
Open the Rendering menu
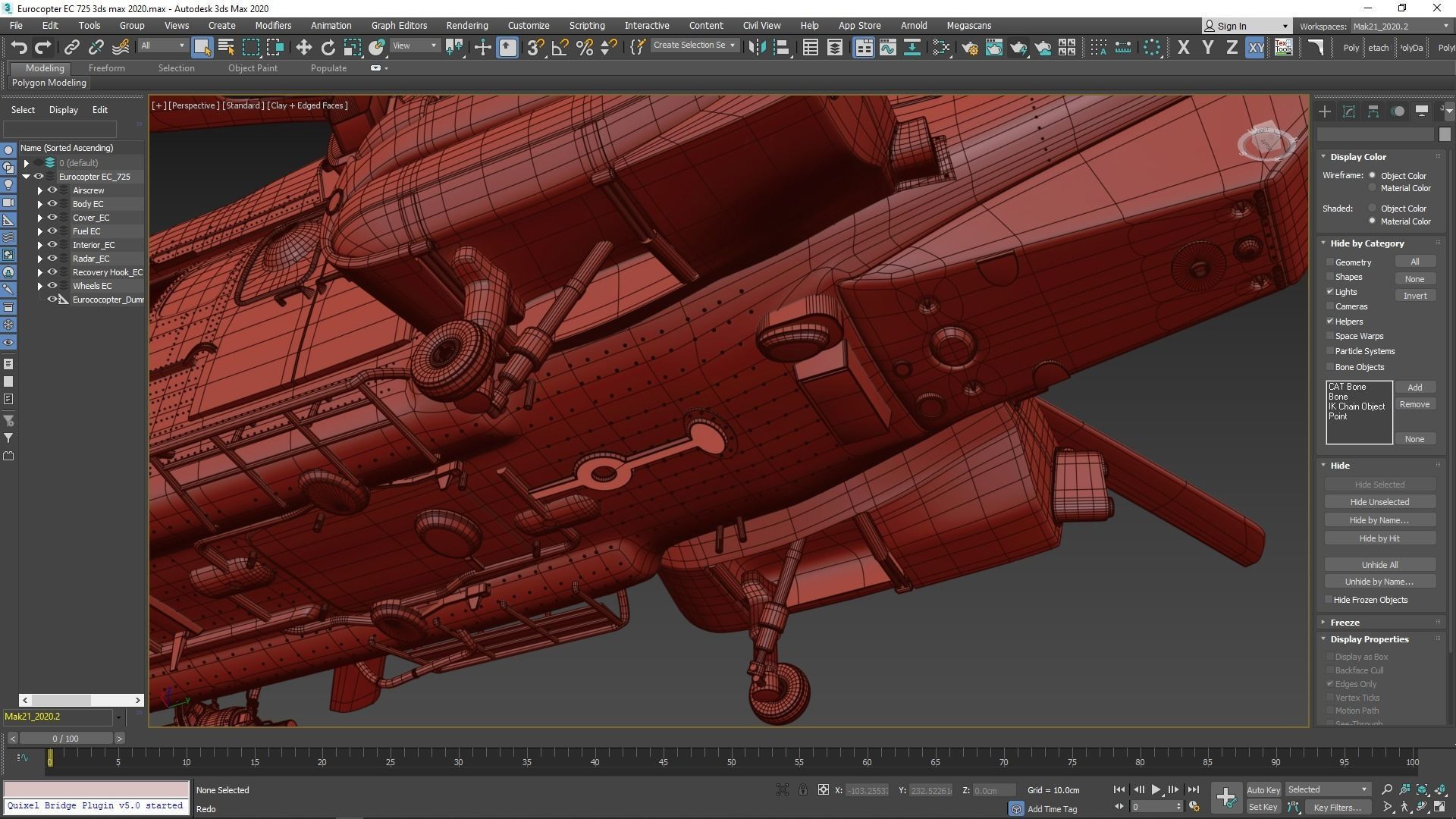[466, 25]
